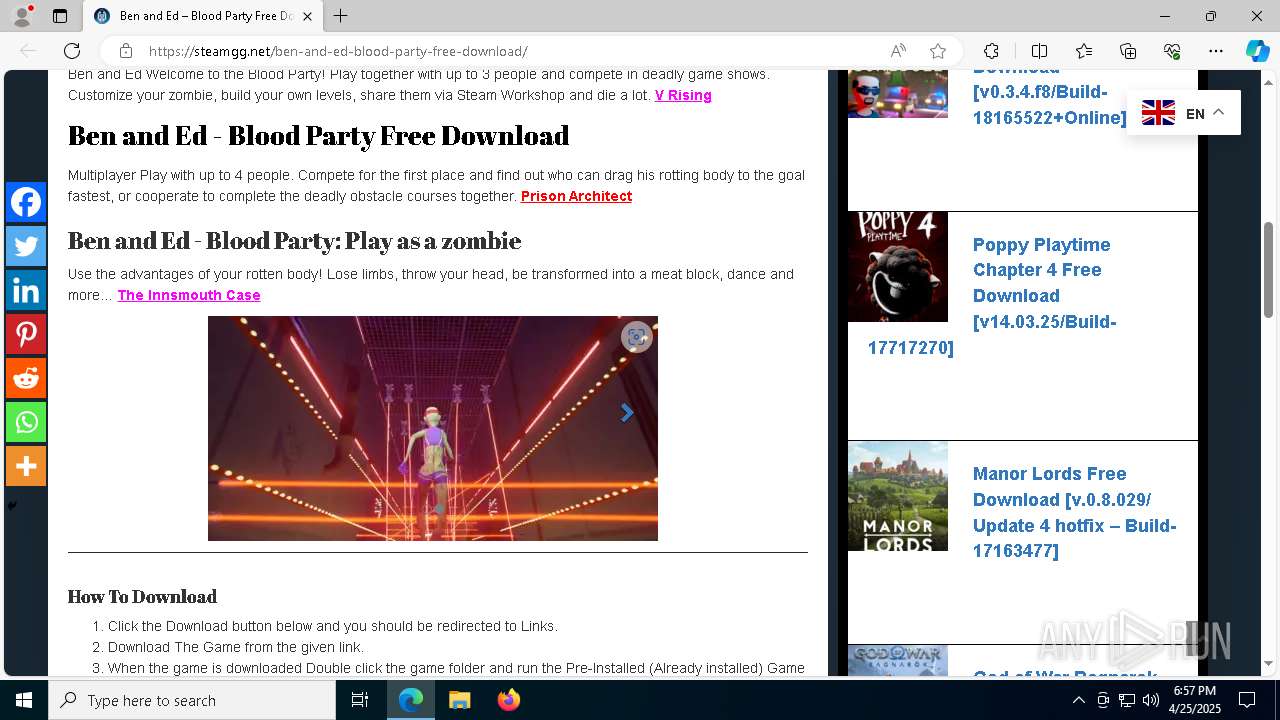Click scrollbar down arrow
The image size is (1280, 720).
coord(1268,664)
